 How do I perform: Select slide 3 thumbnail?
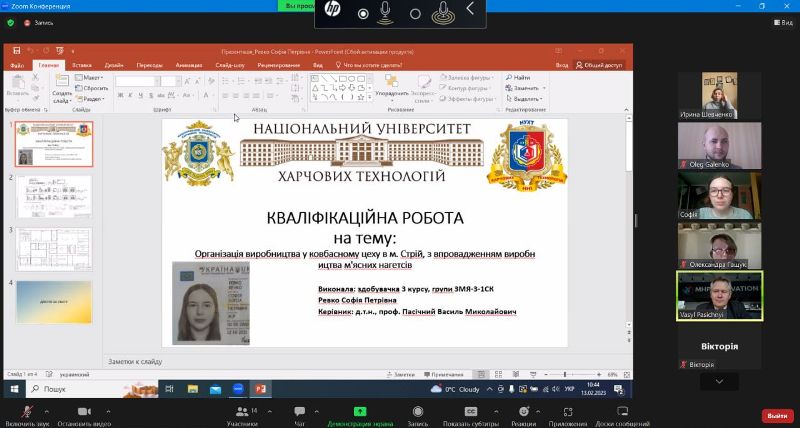[x=54, y=249]
